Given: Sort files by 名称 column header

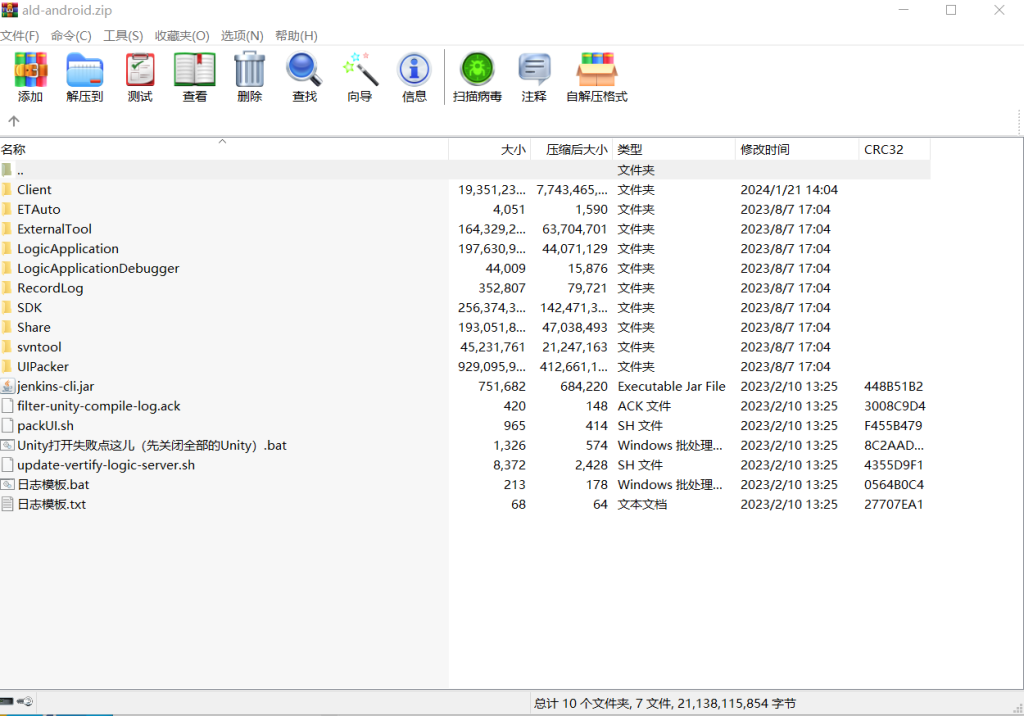Looking at the screenshot, I should pyautogui.click(x=13, y=150).
